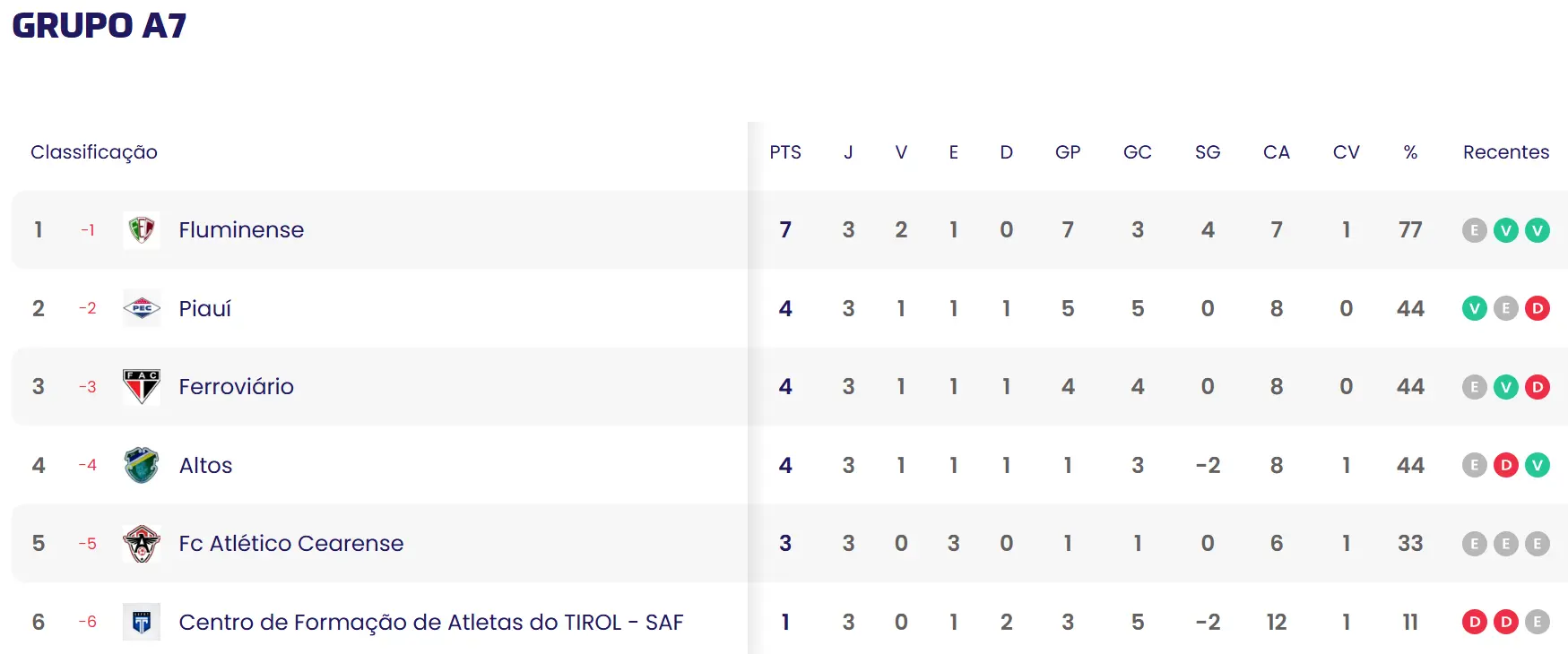Click the Fc Atlético Cearense crest

[142, 544]
